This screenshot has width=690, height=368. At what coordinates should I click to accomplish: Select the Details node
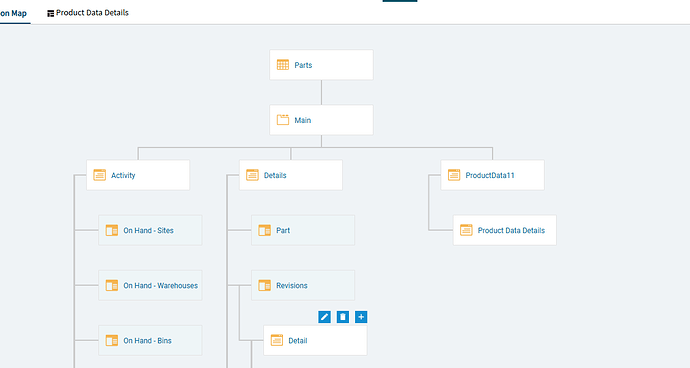[291, 175]
